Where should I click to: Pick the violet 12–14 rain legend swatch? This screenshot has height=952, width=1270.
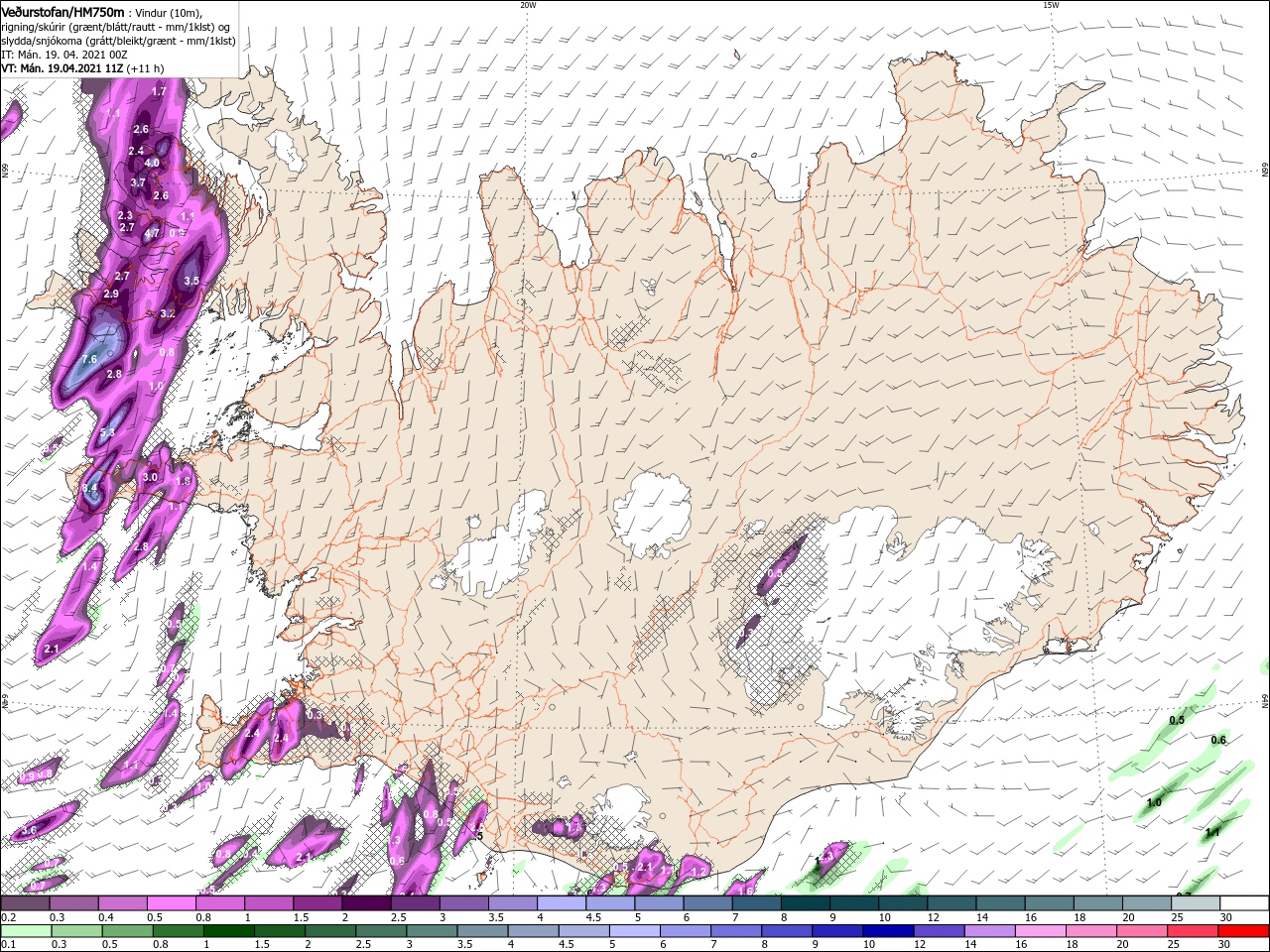[x=942, y=931]
